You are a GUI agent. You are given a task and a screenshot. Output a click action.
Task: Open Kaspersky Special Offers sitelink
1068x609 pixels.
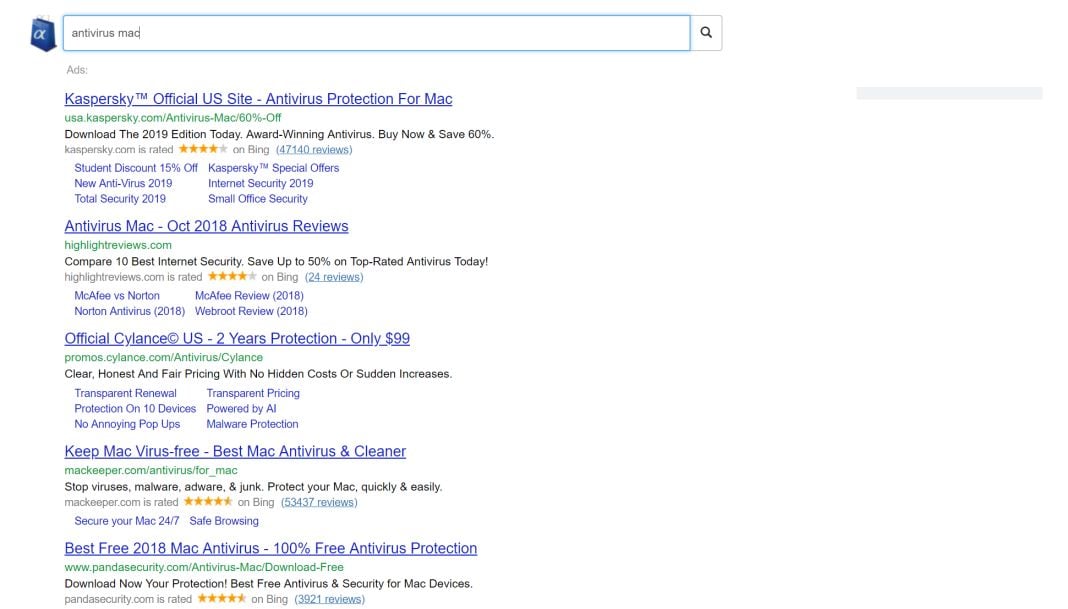pos(273,168)
